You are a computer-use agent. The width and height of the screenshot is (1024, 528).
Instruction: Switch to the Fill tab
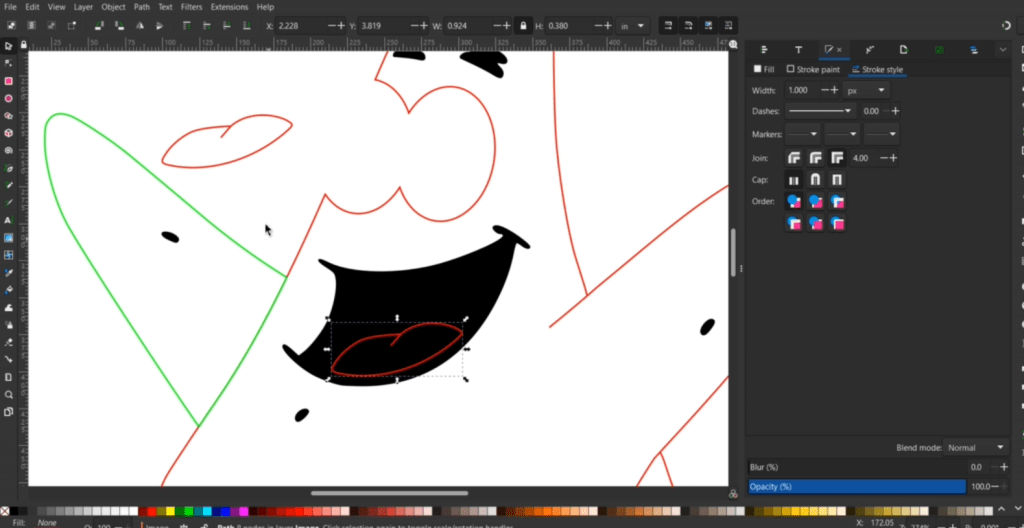[764, 70]
